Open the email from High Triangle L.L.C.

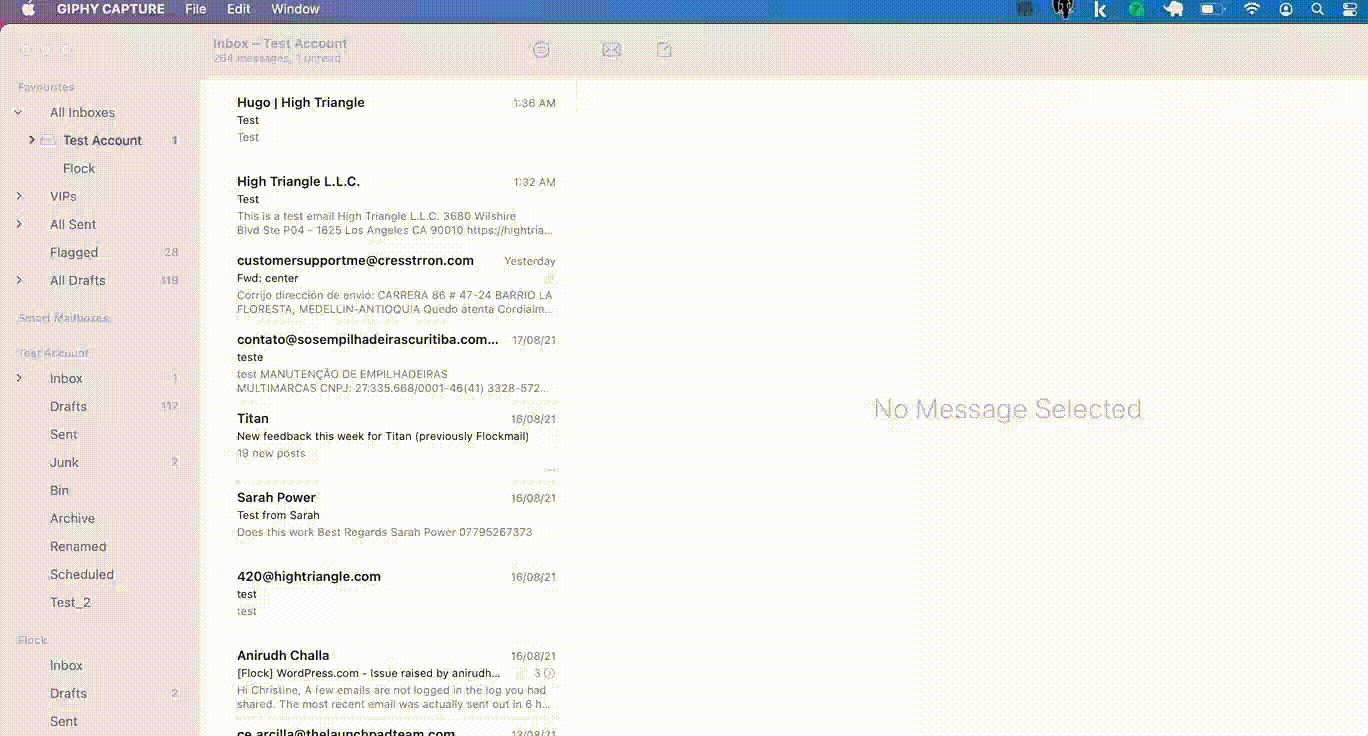[396, 207]
